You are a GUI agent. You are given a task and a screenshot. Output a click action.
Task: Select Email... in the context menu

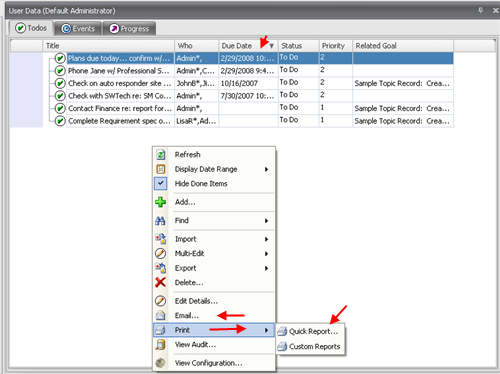(214, 315)
